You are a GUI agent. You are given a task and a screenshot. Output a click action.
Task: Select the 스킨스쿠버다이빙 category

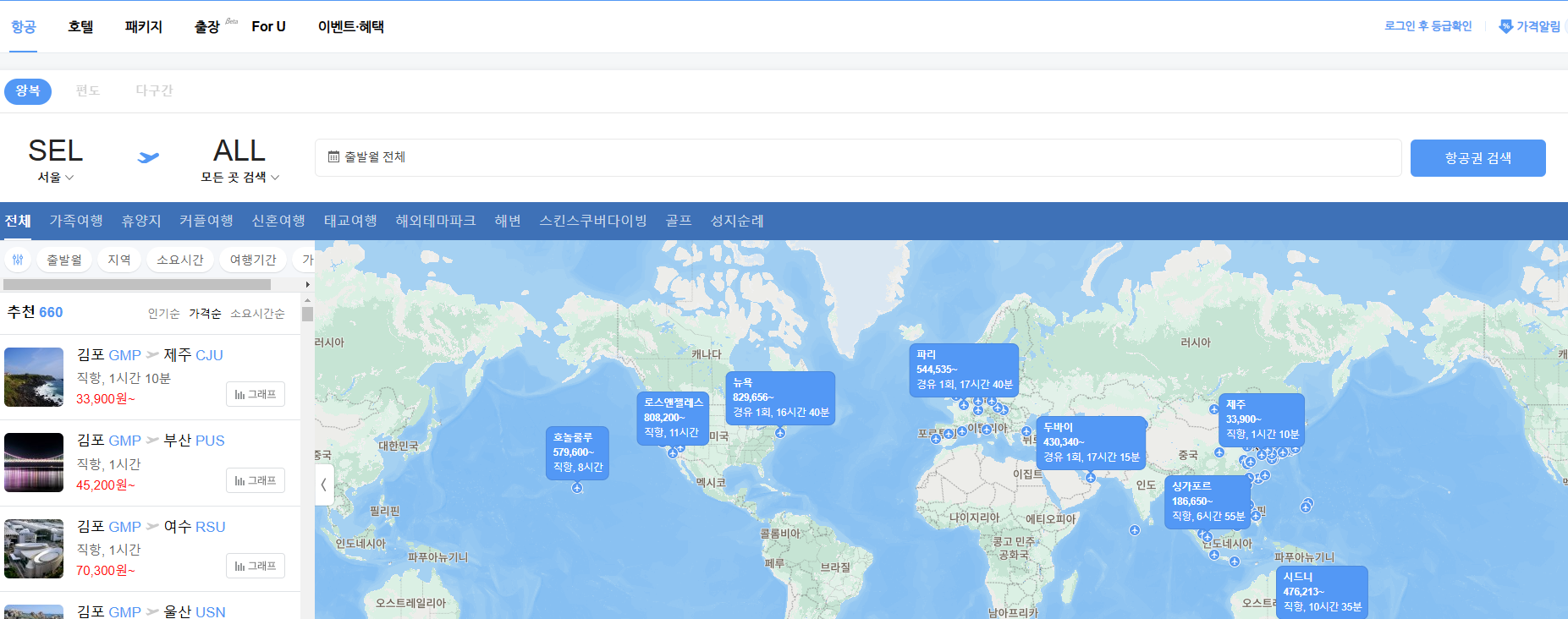pyautogui.click(x=593, y=222)
